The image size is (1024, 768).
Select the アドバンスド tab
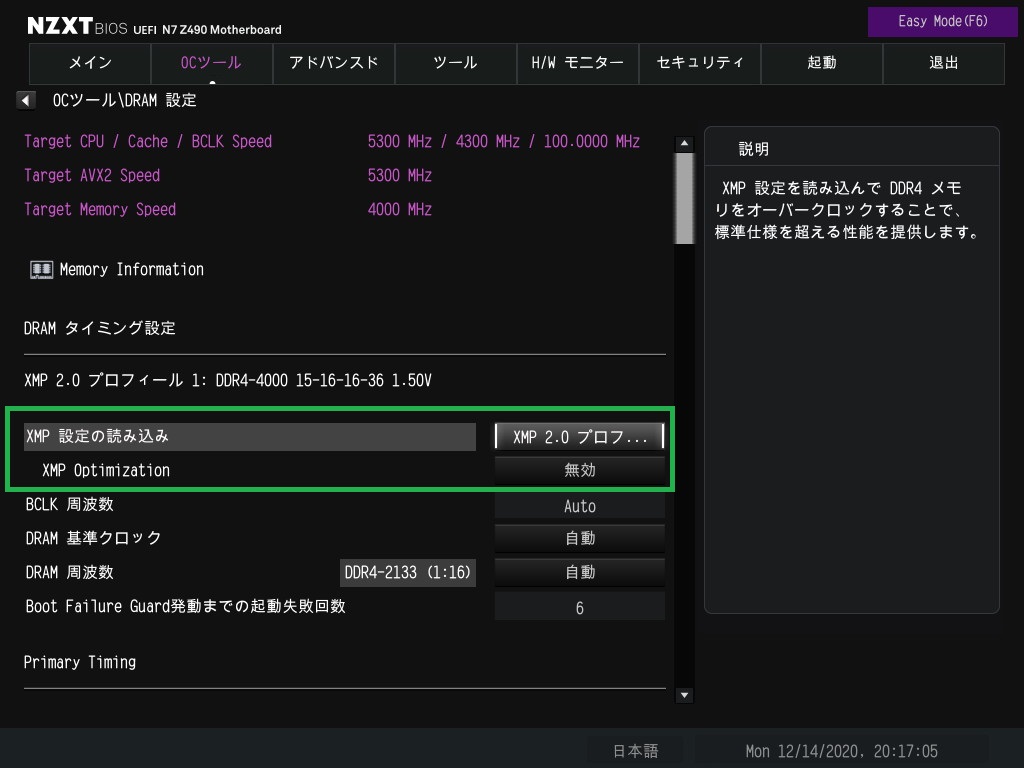click(x=333, y=63)
